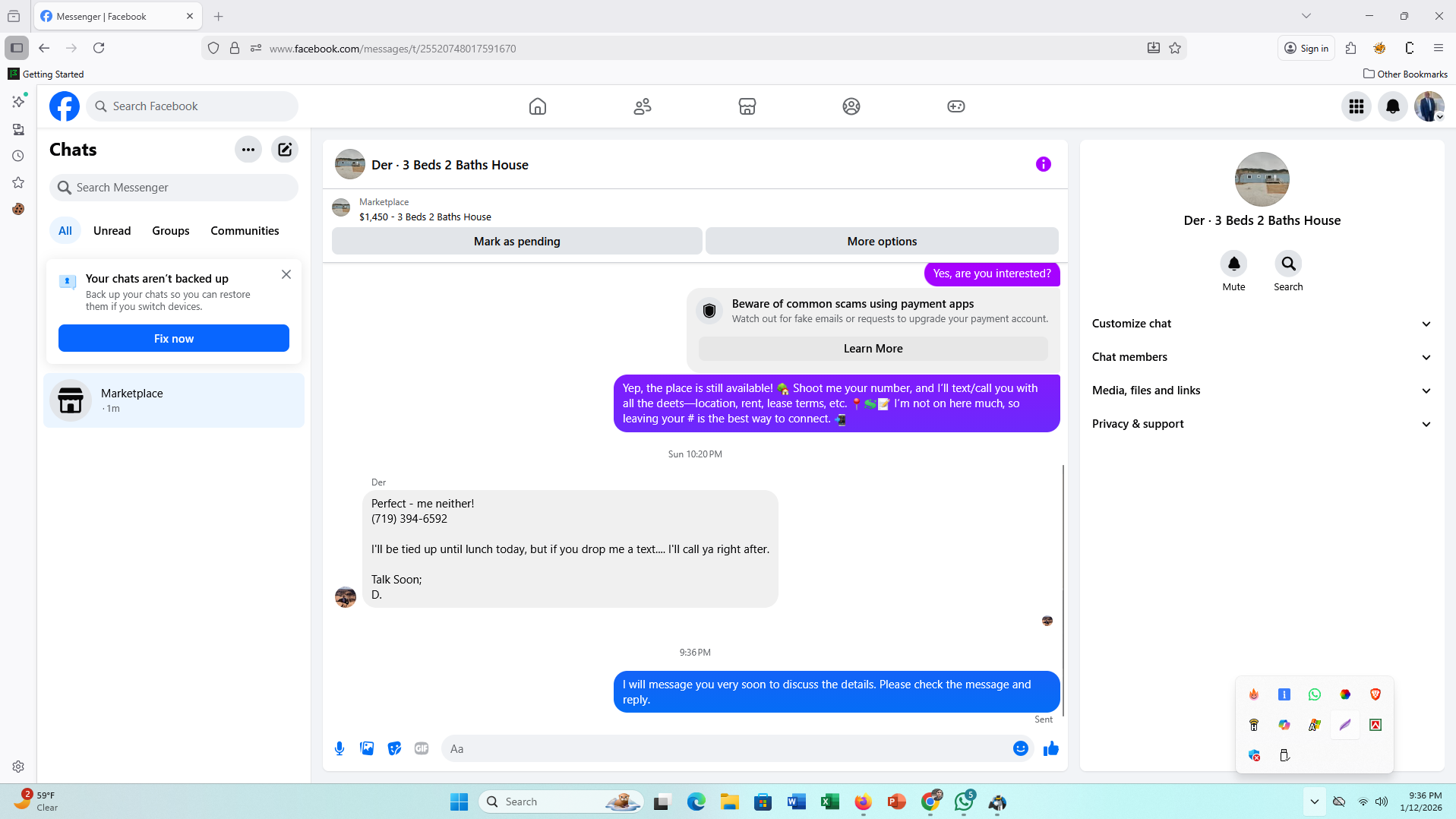
Task: Open browser extensions puzzle icon
Action: tap(1350, 48)
